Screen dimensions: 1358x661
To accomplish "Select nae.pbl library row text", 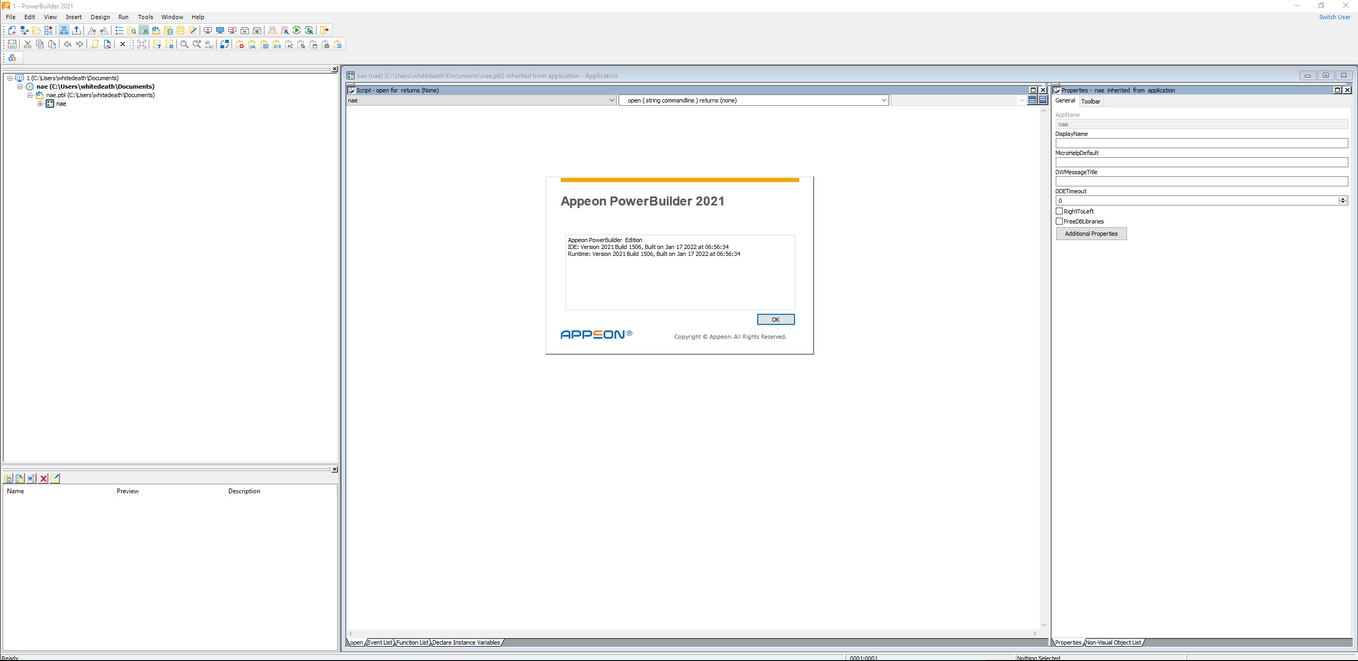I will point(100,95).
